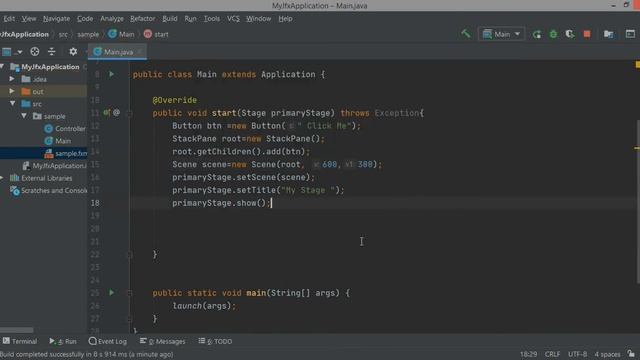Viewport: 640px width, 360px height.
Task: Expand External Libraries node
Action: [2, 178]
